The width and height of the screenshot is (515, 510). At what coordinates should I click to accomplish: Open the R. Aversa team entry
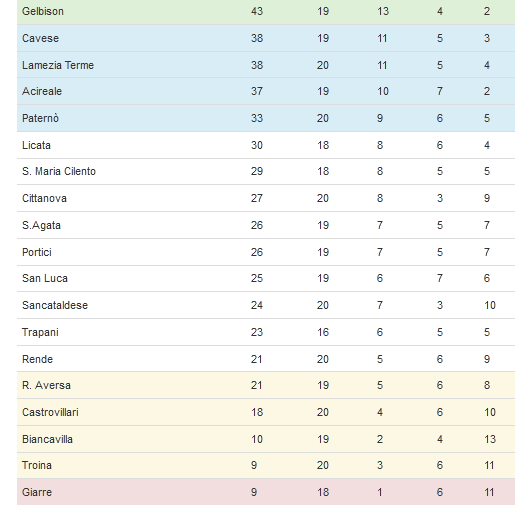point(46,385)
